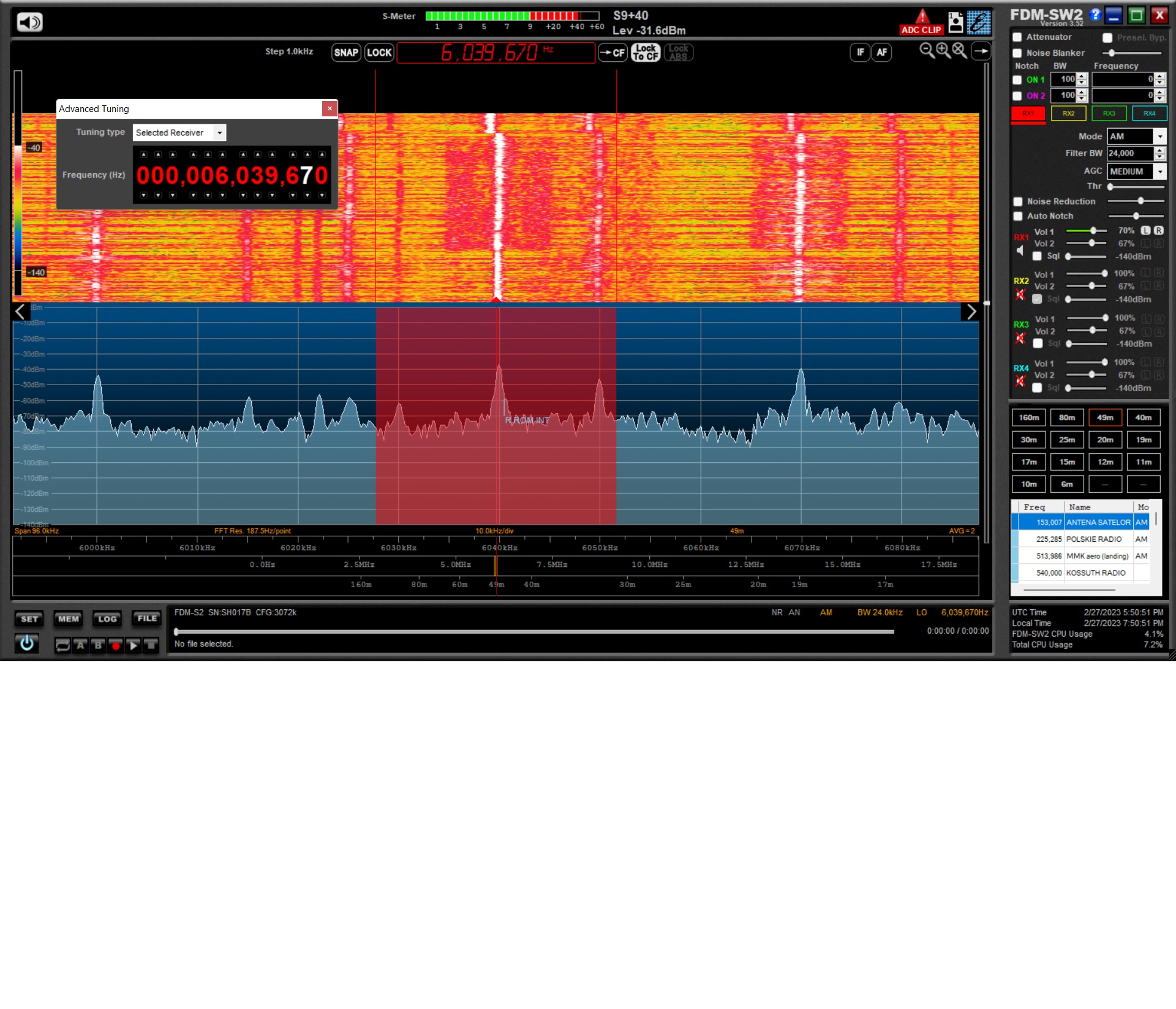The image size is (1176, 1009).
Task: Click the right arrow on spectrum display
Action: (971, 312)
